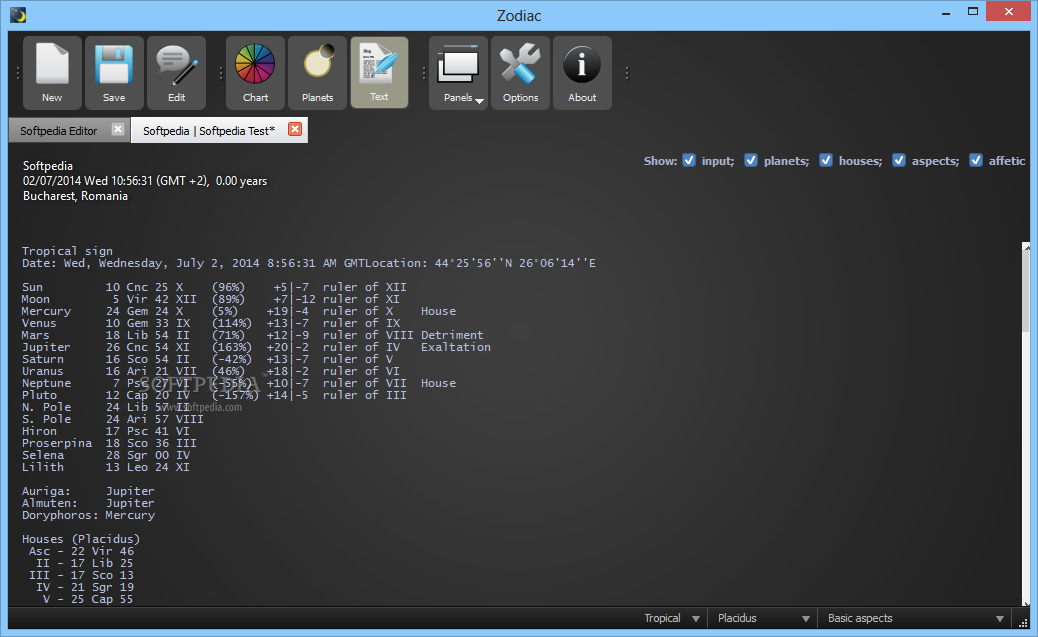Open the Planets view
Viewport: 1038px width, 637px height.
(x=317, y=73)
